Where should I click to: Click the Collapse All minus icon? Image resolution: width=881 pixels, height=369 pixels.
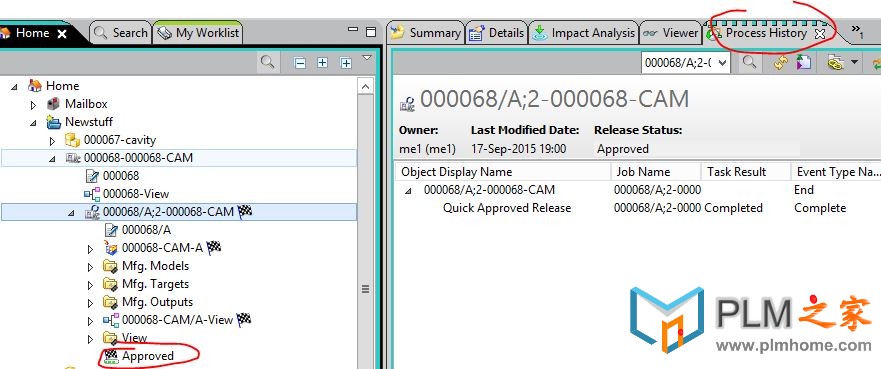coord(301,63)
